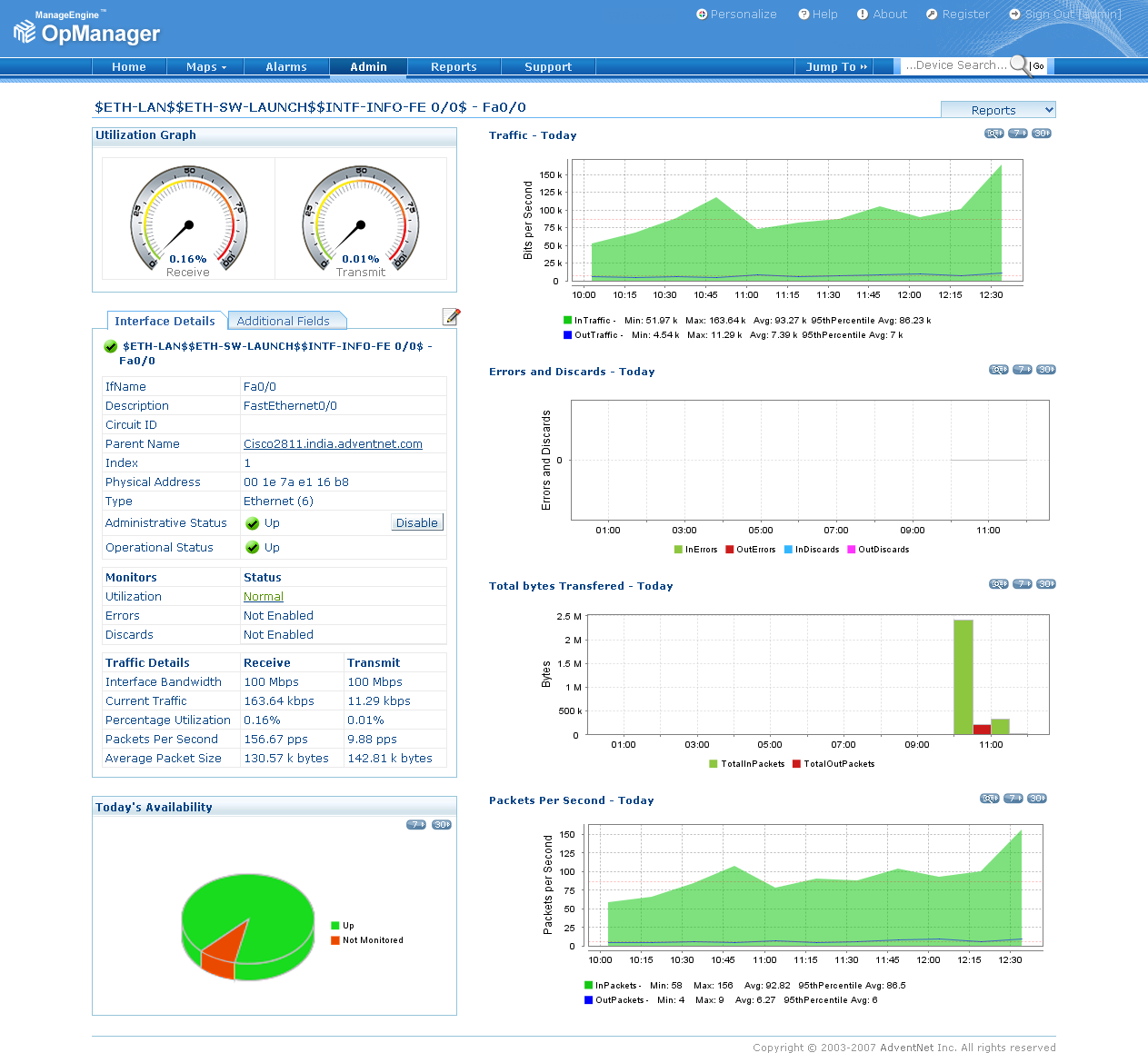Open 30-day view for Packets Per Second
Image resolution: width=1148 pixels, height=1053 pixels.
1037,799
